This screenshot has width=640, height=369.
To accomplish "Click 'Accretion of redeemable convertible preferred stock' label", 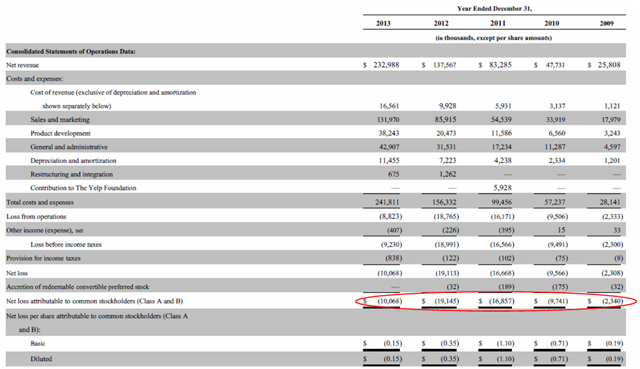I will point(78,287).
